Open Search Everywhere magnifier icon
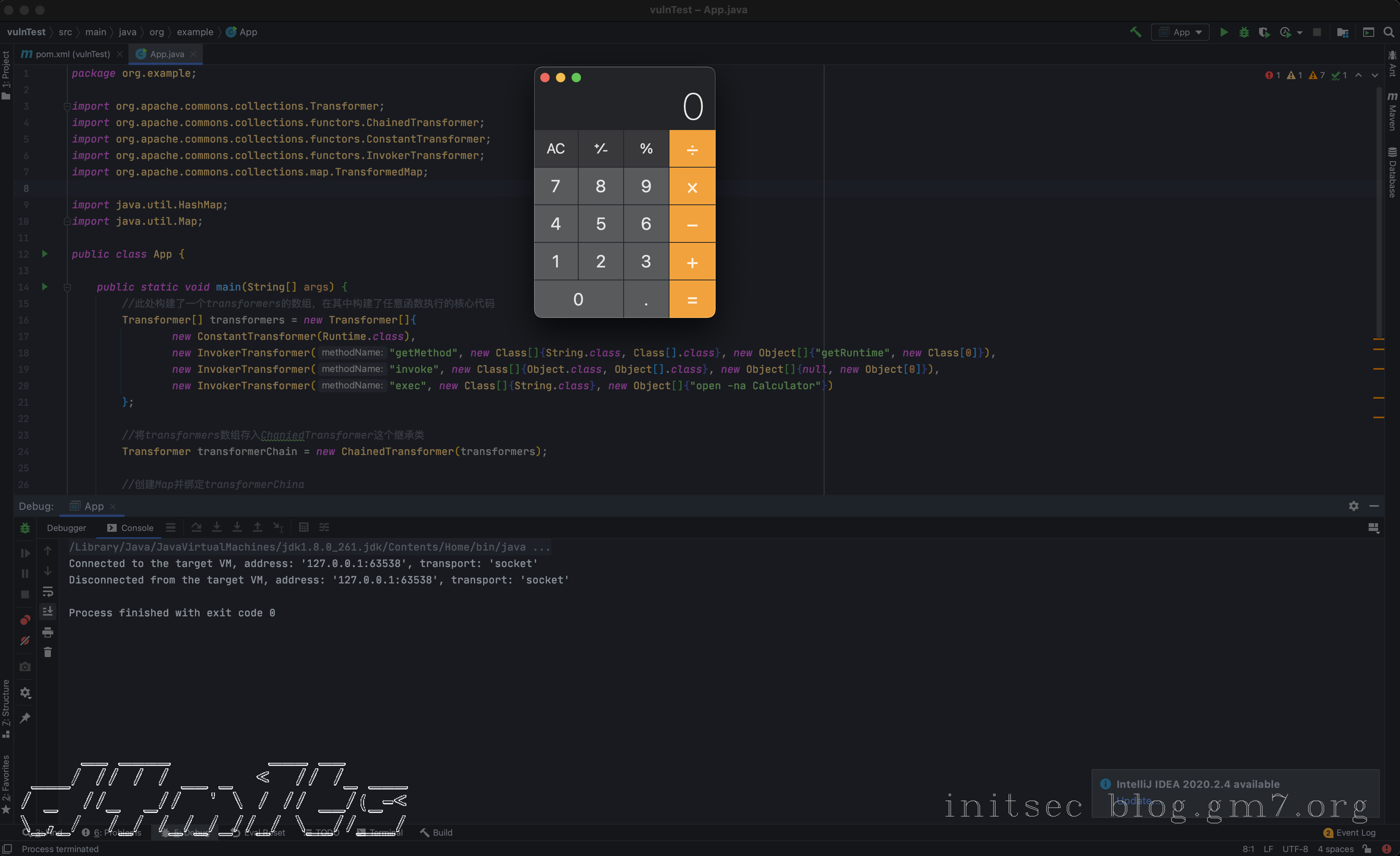This screenshot has height=856, width=1400. [1389, 33]
